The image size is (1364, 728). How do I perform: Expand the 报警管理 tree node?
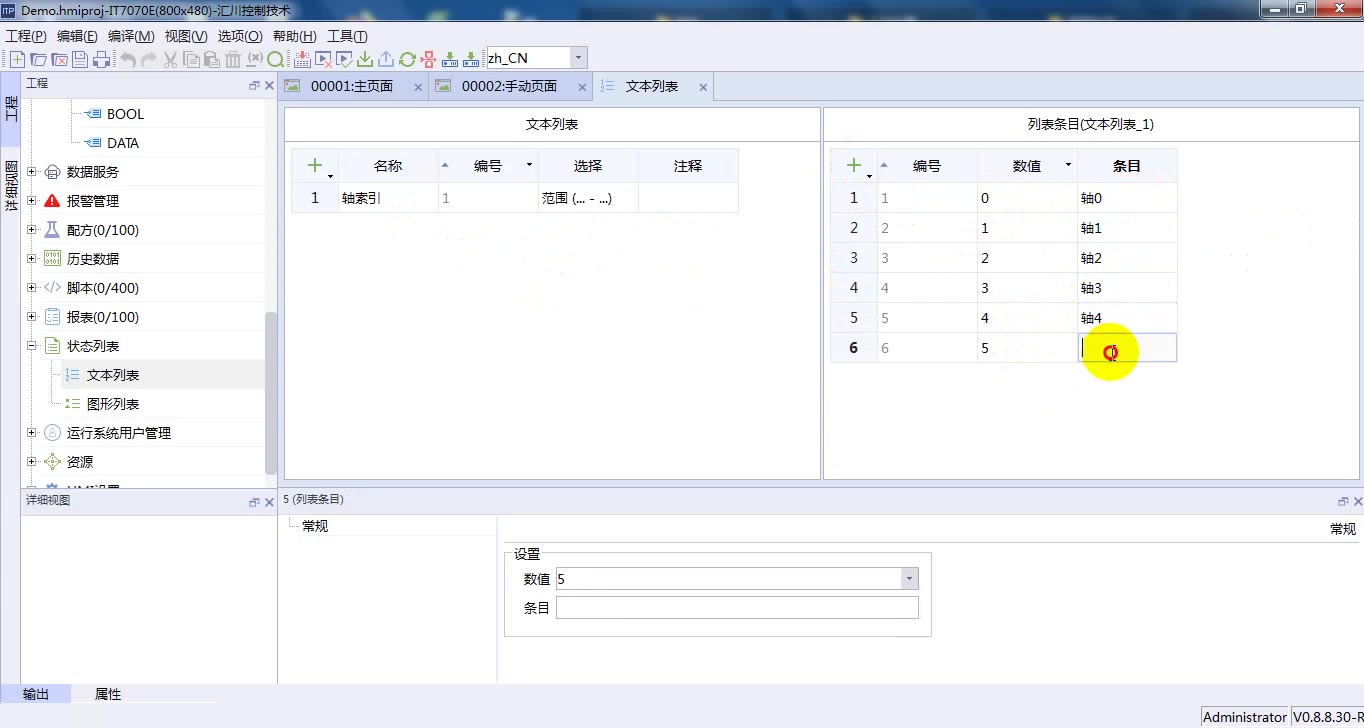coord(31,201)
